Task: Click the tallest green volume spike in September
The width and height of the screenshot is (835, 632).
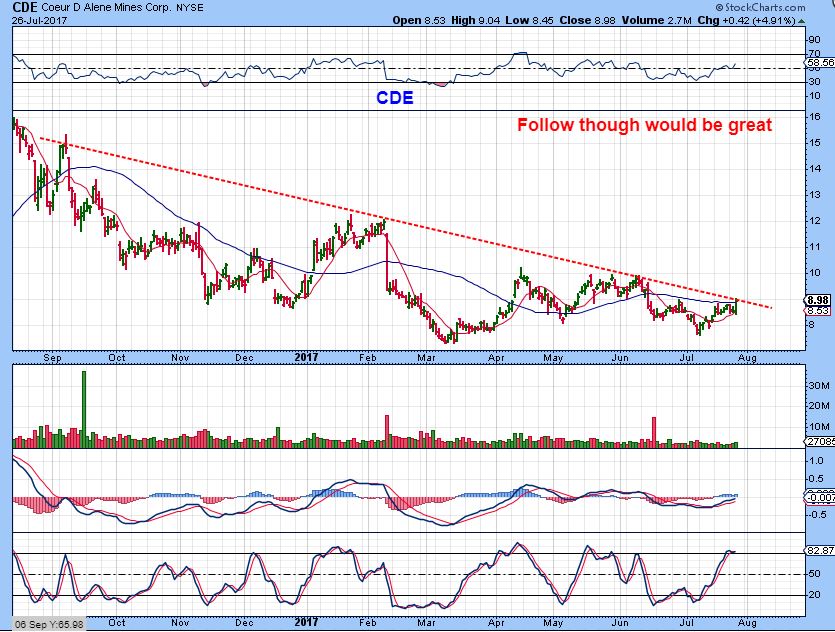Action: 84,409
